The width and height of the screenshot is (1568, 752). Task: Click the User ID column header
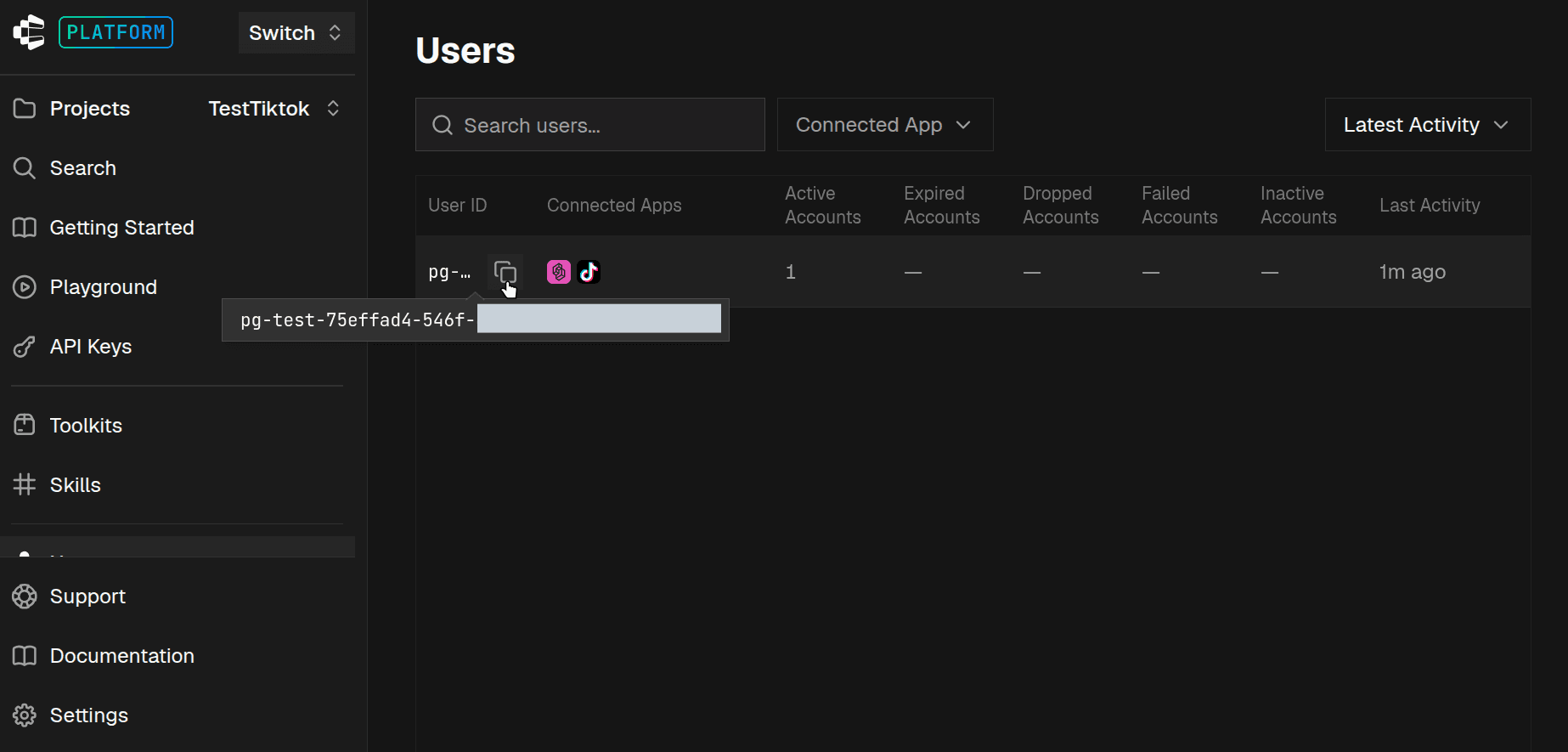click(458, 206)
